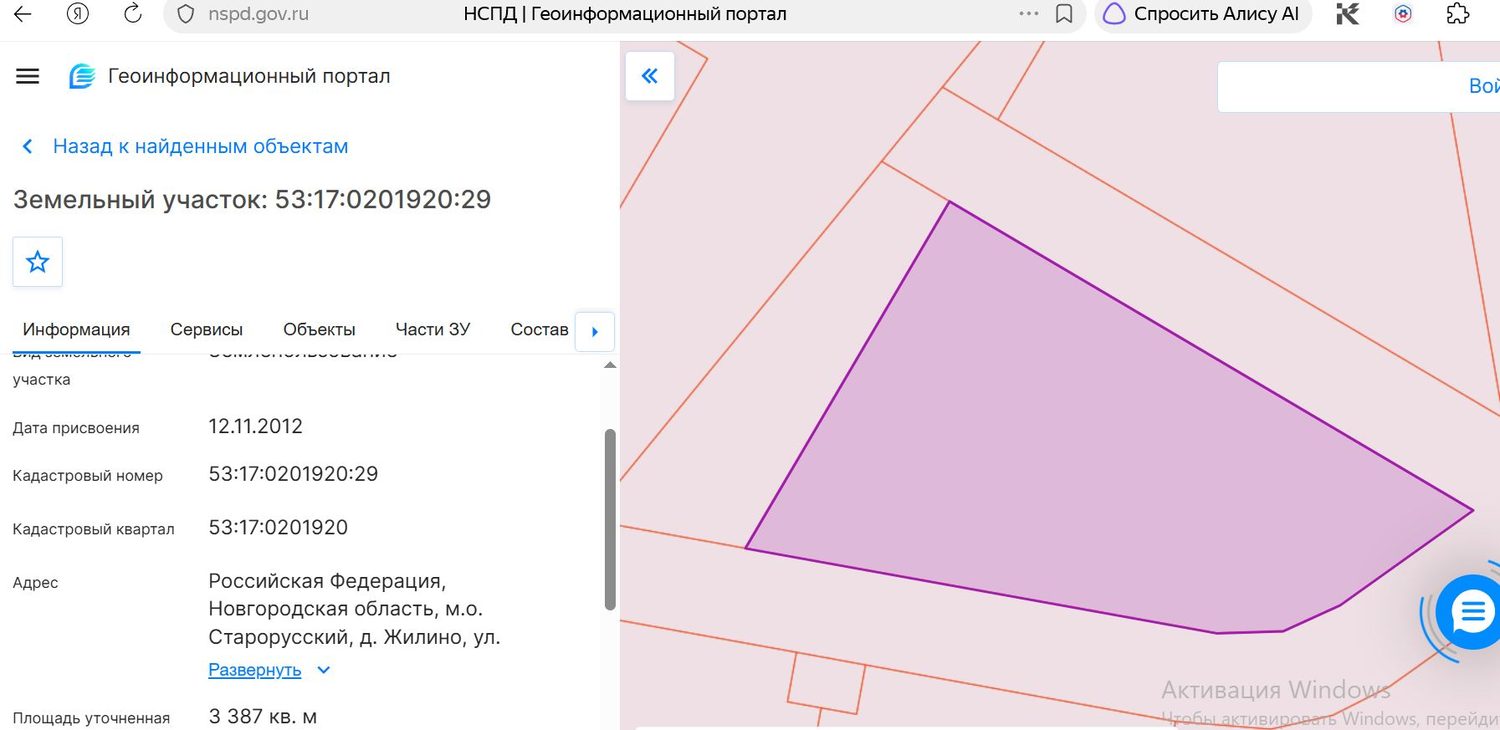Click the heading 'Земельный участок: 53:17:0201920:29'
Image resolution: width=1500 pixels, height=730 pixels.
pos(252,199)
